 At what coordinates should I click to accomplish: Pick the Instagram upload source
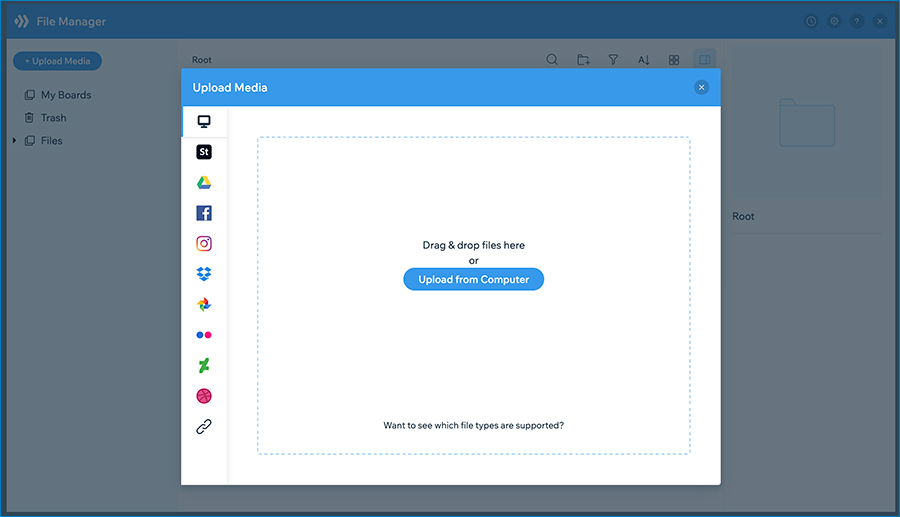(x=204, y=243)
